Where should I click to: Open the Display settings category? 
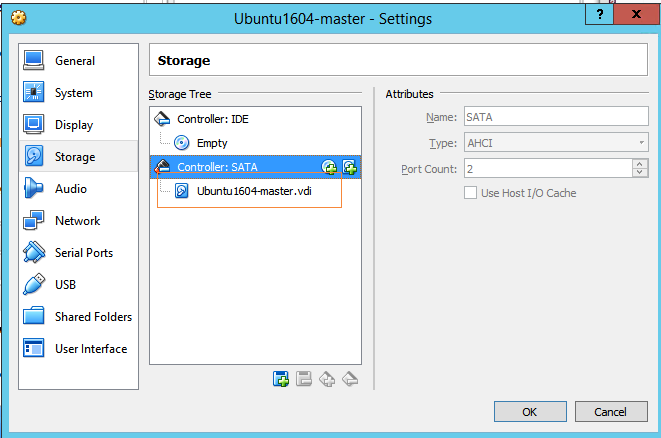78,125
